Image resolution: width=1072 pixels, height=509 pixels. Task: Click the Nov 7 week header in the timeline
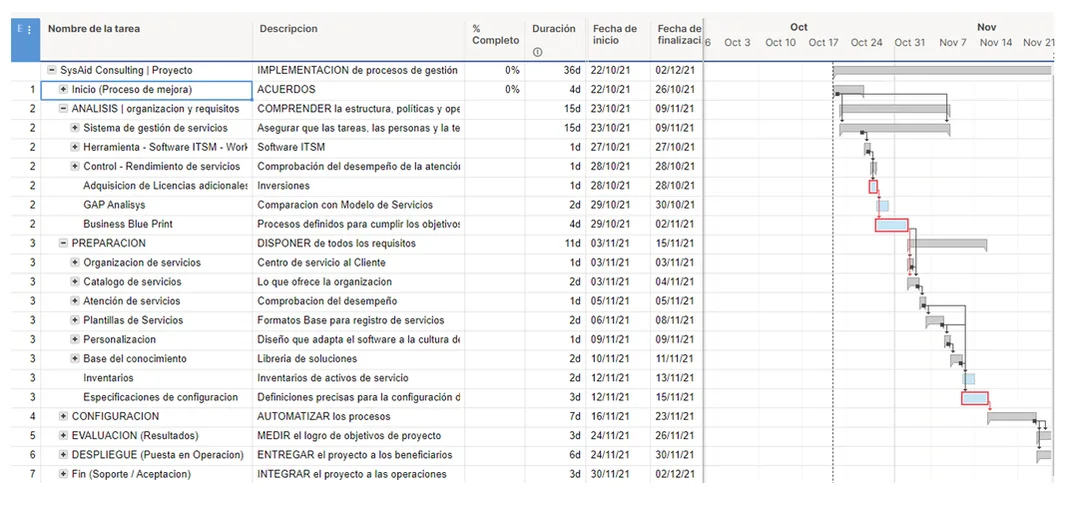click(x=952, y=42)
